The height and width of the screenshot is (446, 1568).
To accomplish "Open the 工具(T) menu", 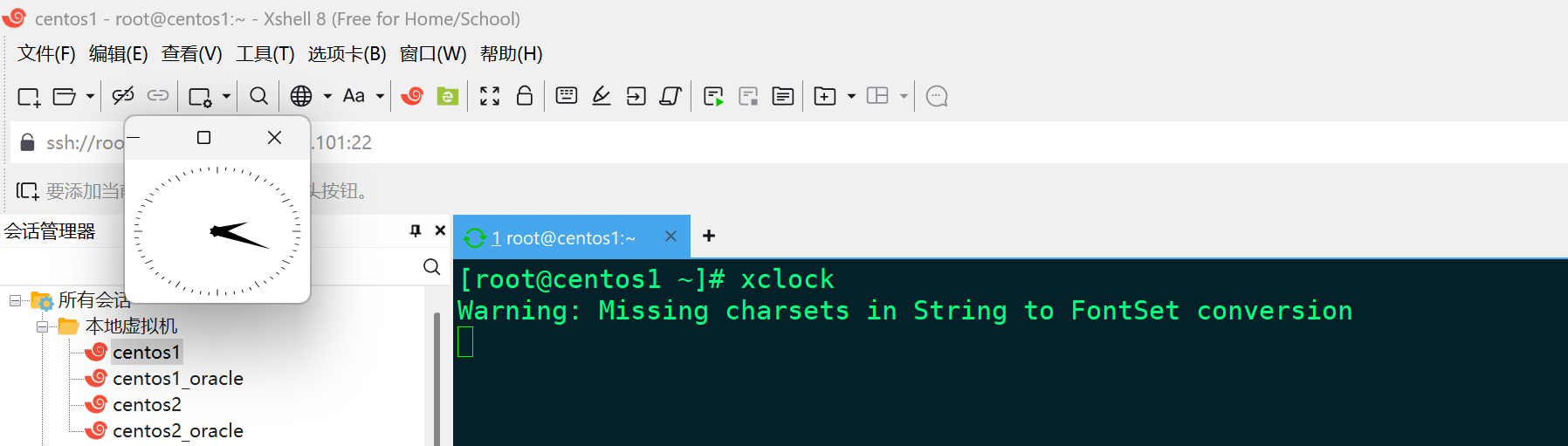I will (265, 54).
